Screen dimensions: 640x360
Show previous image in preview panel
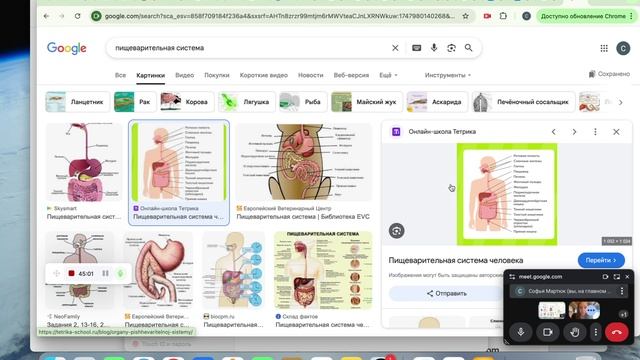coord(553,132)
